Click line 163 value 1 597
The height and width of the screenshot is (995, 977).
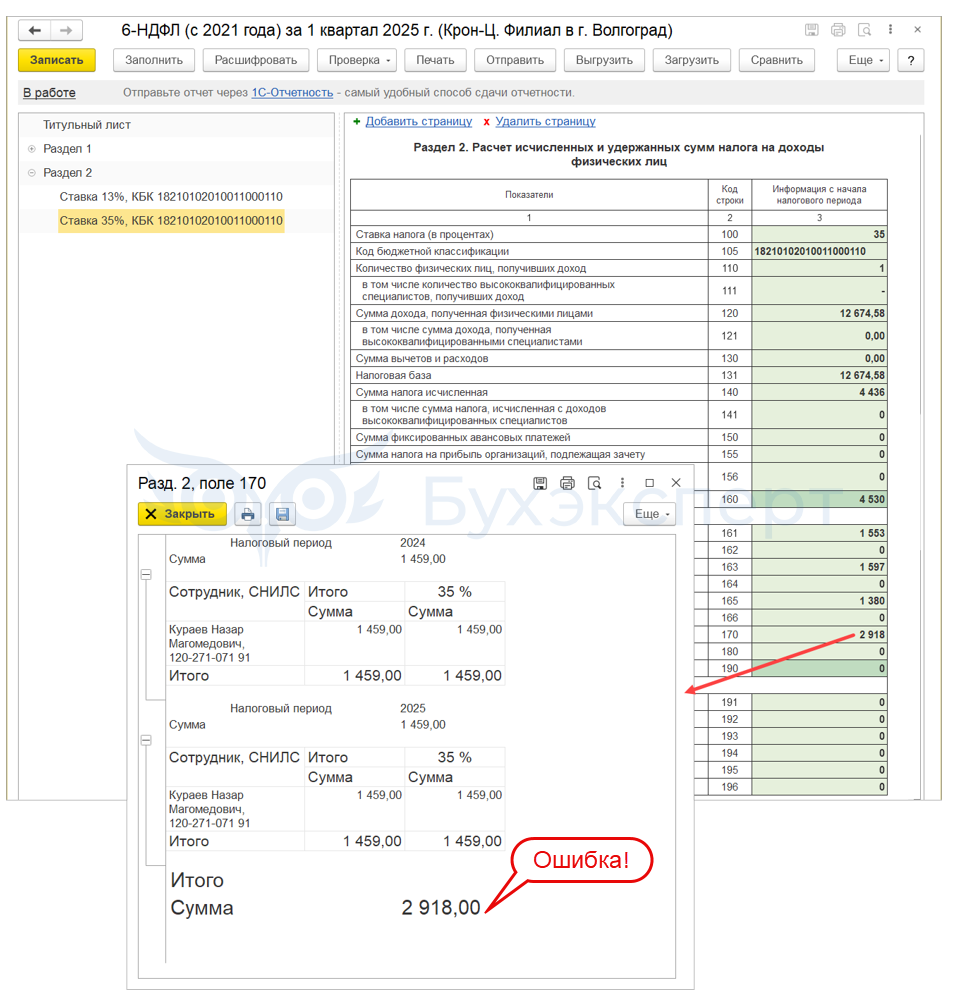tap(820, 567)
